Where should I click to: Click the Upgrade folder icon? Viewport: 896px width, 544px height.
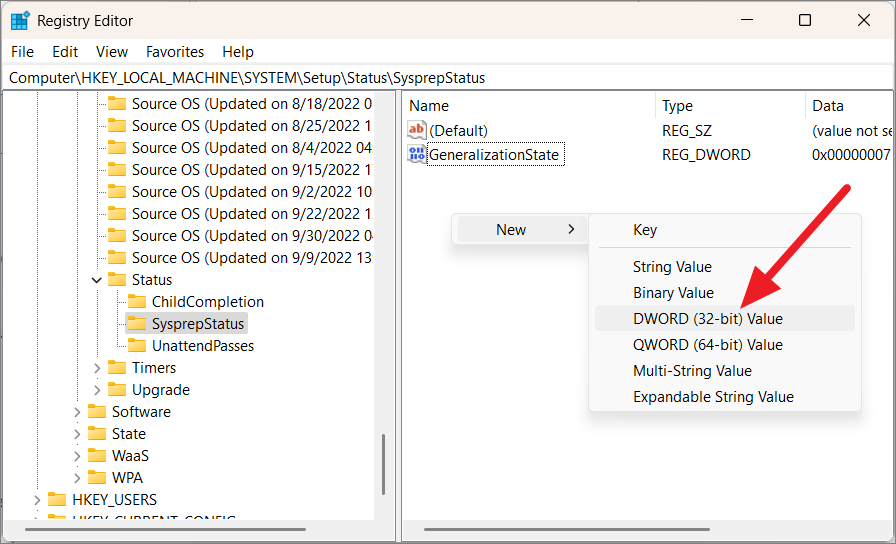tap(117, 389)
